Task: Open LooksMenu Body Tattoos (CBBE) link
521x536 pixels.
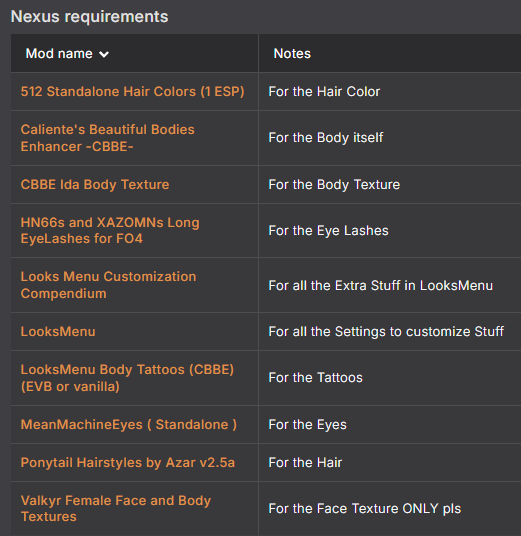Action: tap(127, 378)
